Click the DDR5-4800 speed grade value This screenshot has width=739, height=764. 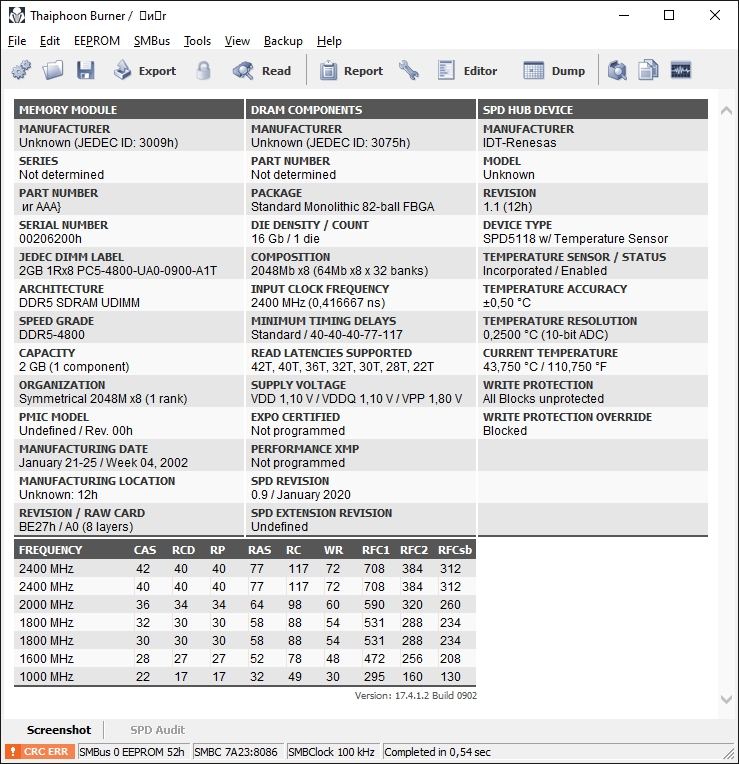coord(52,335)
